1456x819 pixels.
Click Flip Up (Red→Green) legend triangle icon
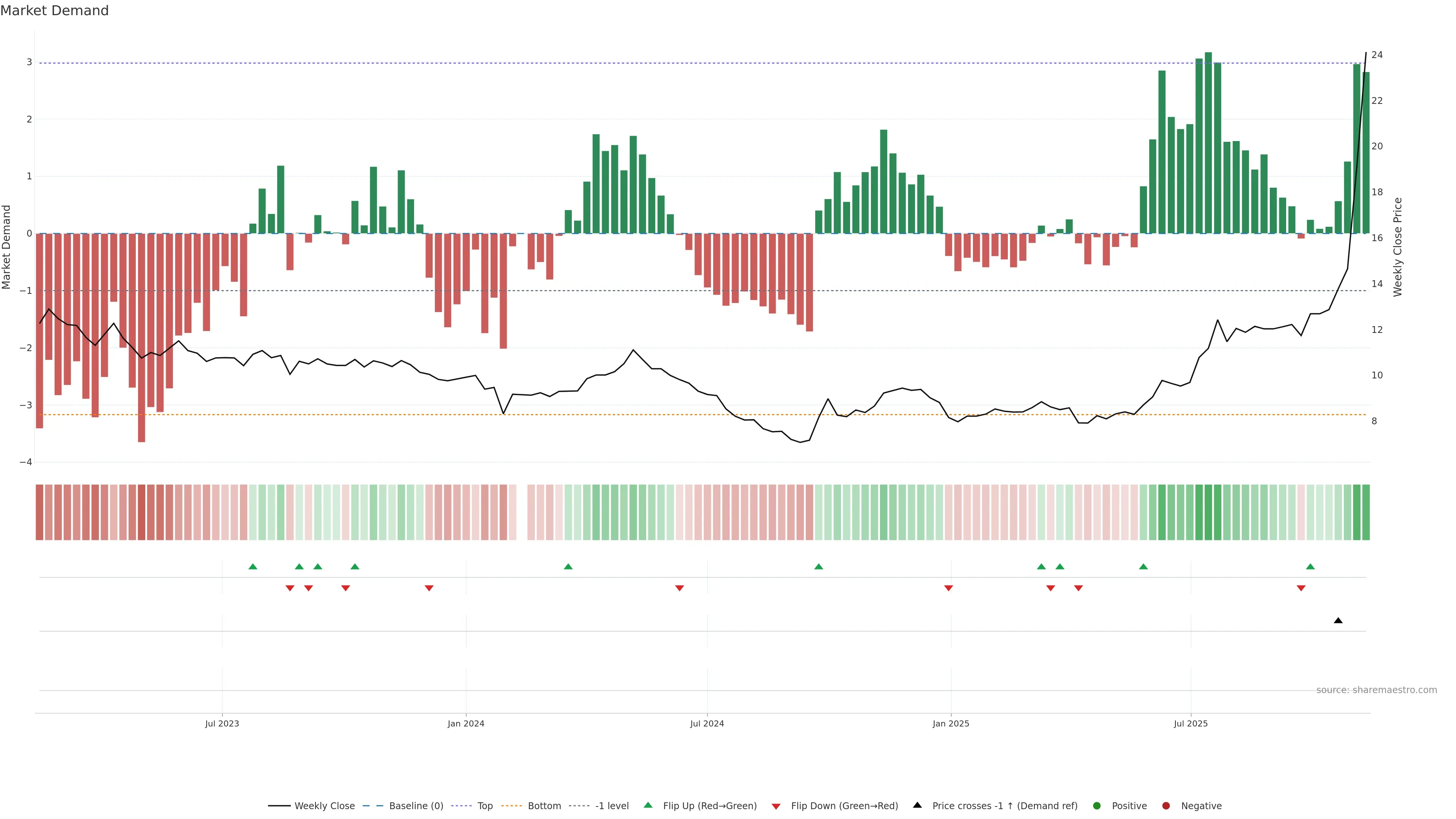coord(648,805)
